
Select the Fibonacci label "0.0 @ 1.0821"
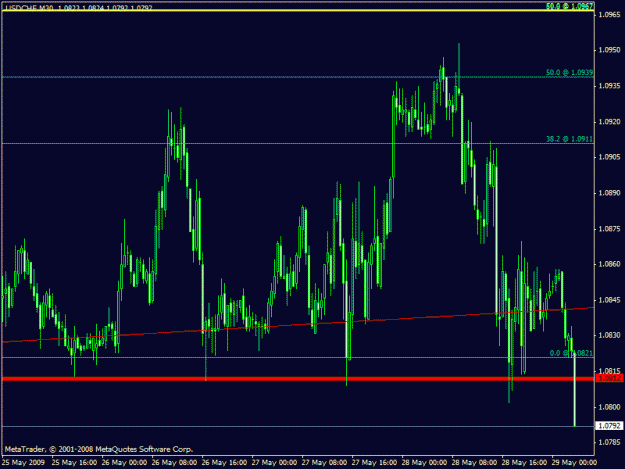point(571,353)
